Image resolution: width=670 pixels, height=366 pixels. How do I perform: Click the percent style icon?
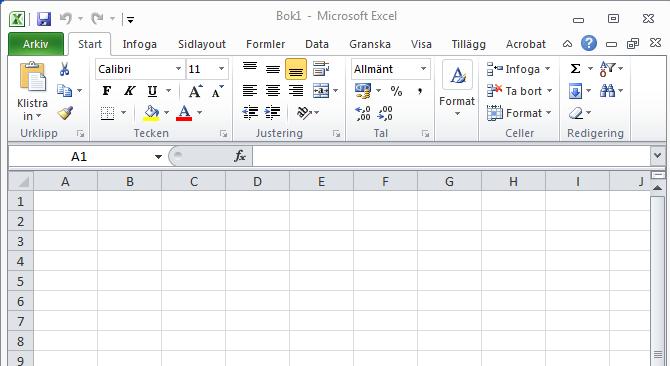pyautogui.click(x=396, y=91)
